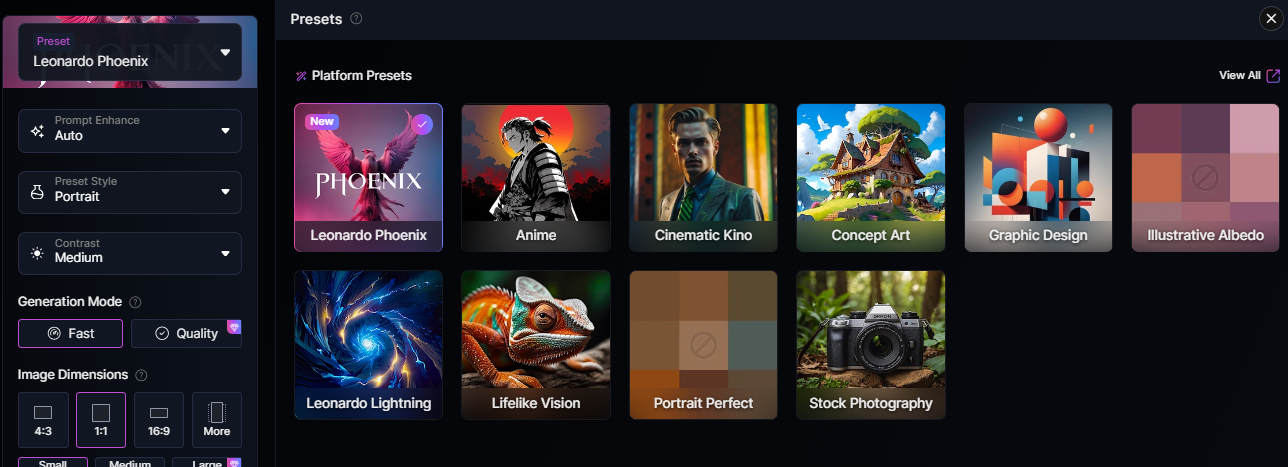Pick the Lifelike Vision preset thumbnail

point(535,345)
